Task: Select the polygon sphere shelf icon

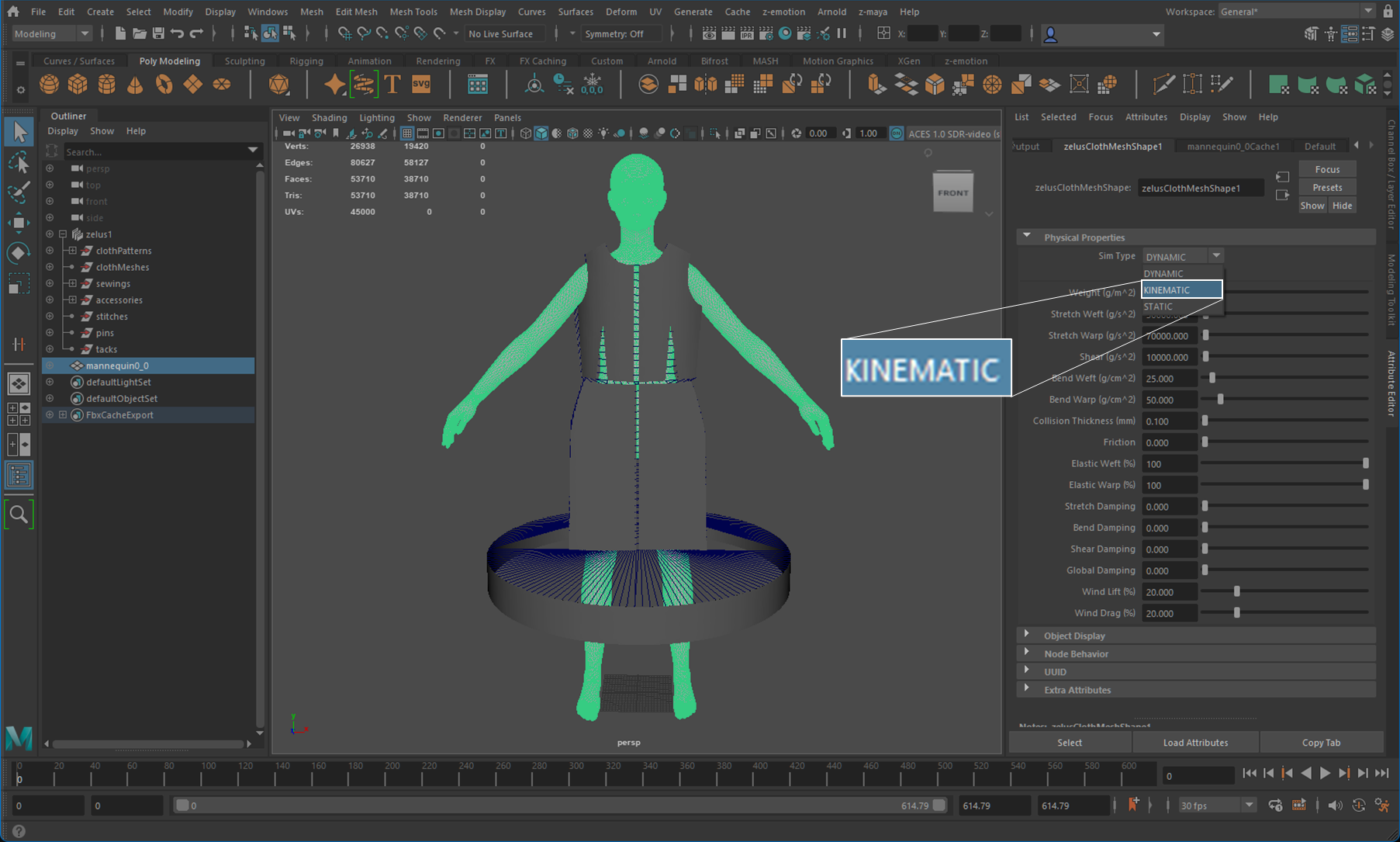Action: [49, 84]
